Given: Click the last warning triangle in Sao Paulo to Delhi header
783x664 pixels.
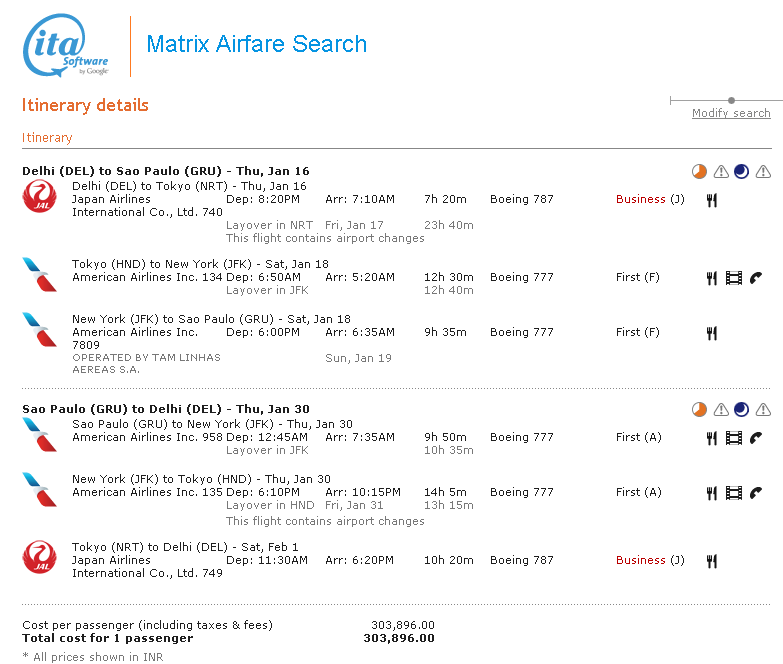Looking at the screenshot, I should click(x=763, y=409).
